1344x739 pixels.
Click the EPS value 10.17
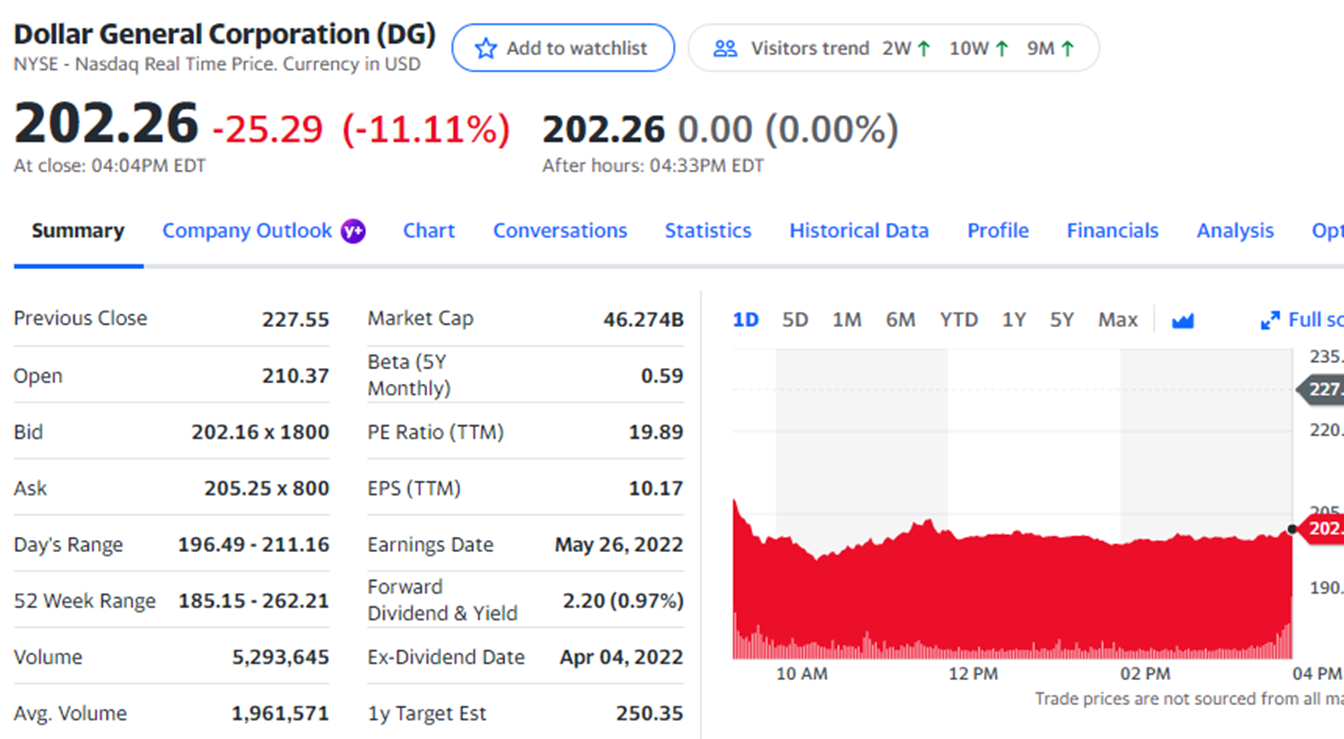[x=656, y=488]
